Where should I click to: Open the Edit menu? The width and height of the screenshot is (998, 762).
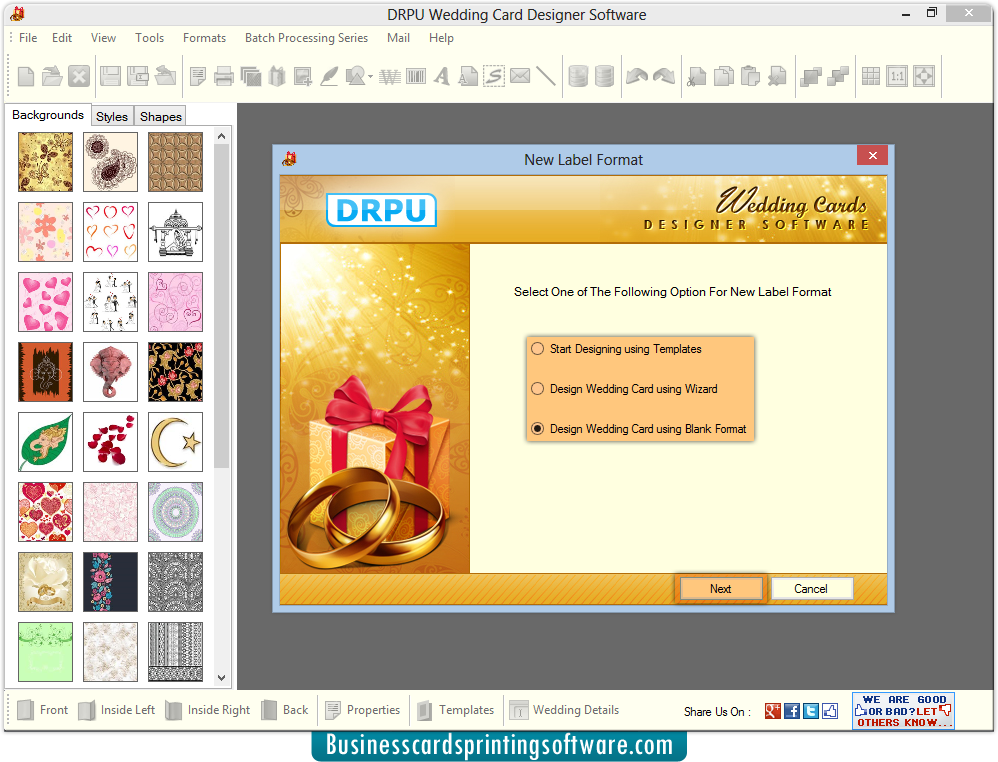(62, 38)
